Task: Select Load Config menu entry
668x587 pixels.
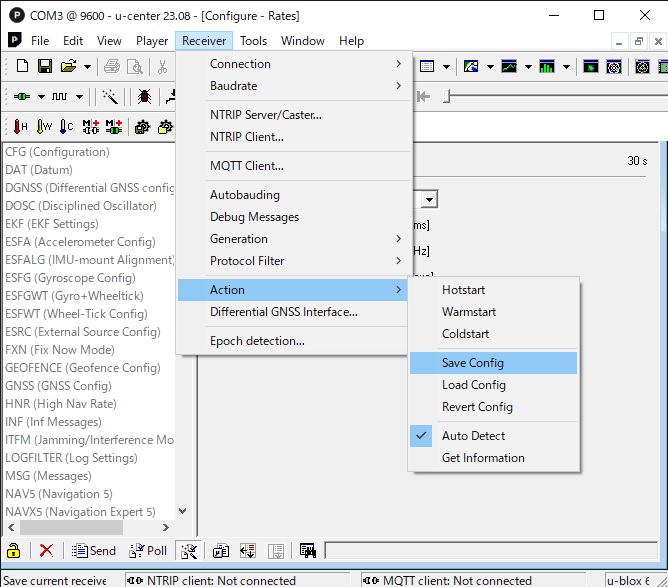Action: 493,385
